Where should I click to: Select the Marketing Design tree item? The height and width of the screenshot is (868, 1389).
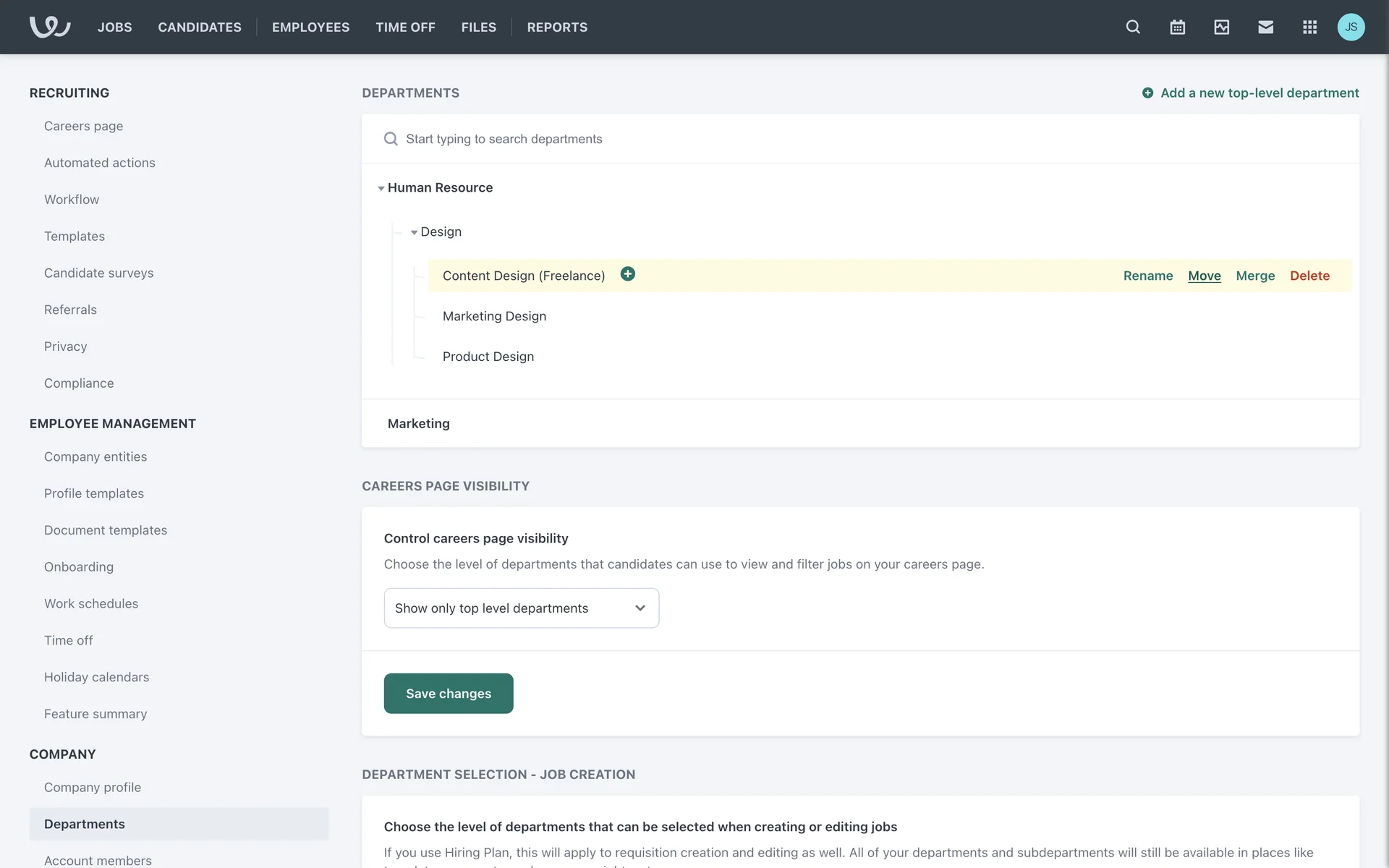(494, 316)
